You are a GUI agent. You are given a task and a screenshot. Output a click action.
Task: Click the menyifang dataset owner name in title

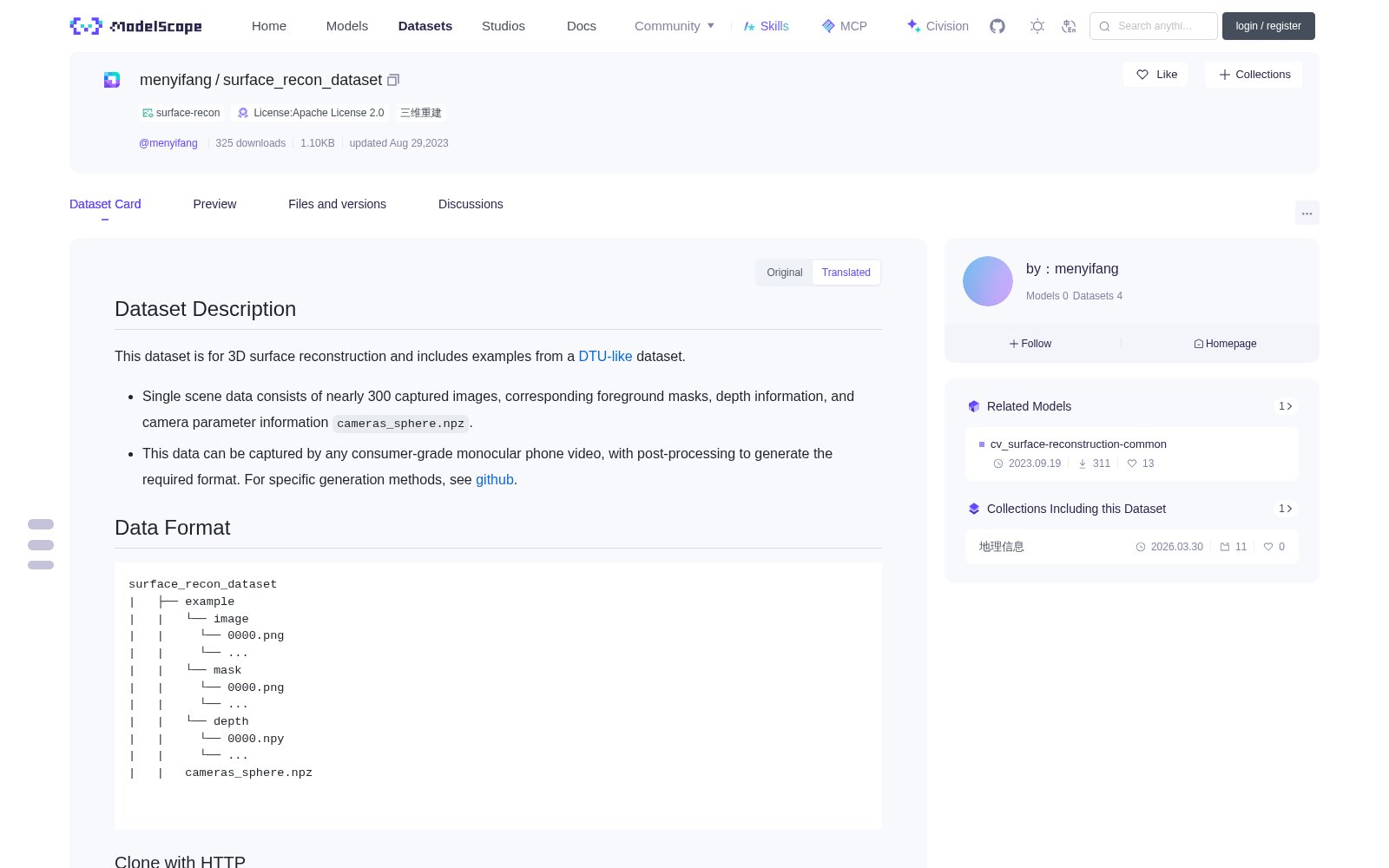tap(175, 80)
